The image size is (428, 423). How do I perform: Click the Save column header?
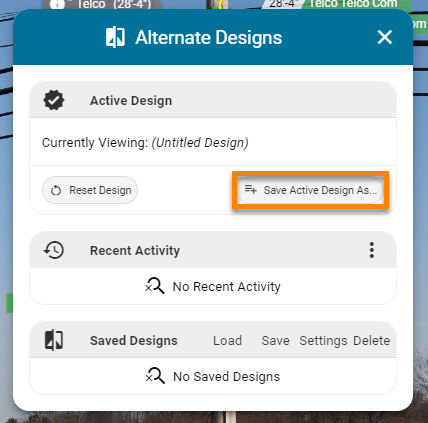click(x=275, y=341)
